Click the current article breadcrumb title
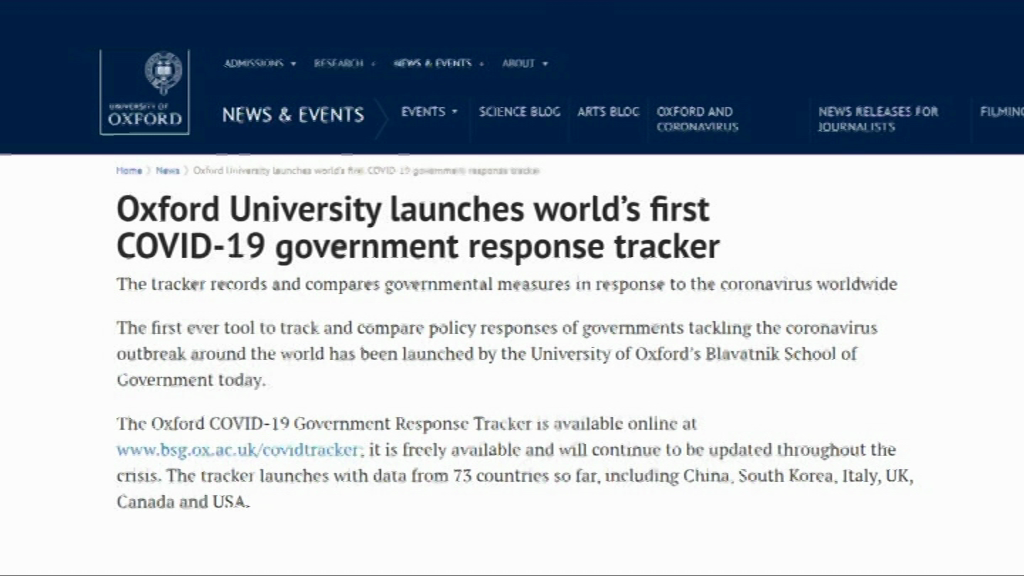This screenshot has height=576, width=1024. pos(366,171)
